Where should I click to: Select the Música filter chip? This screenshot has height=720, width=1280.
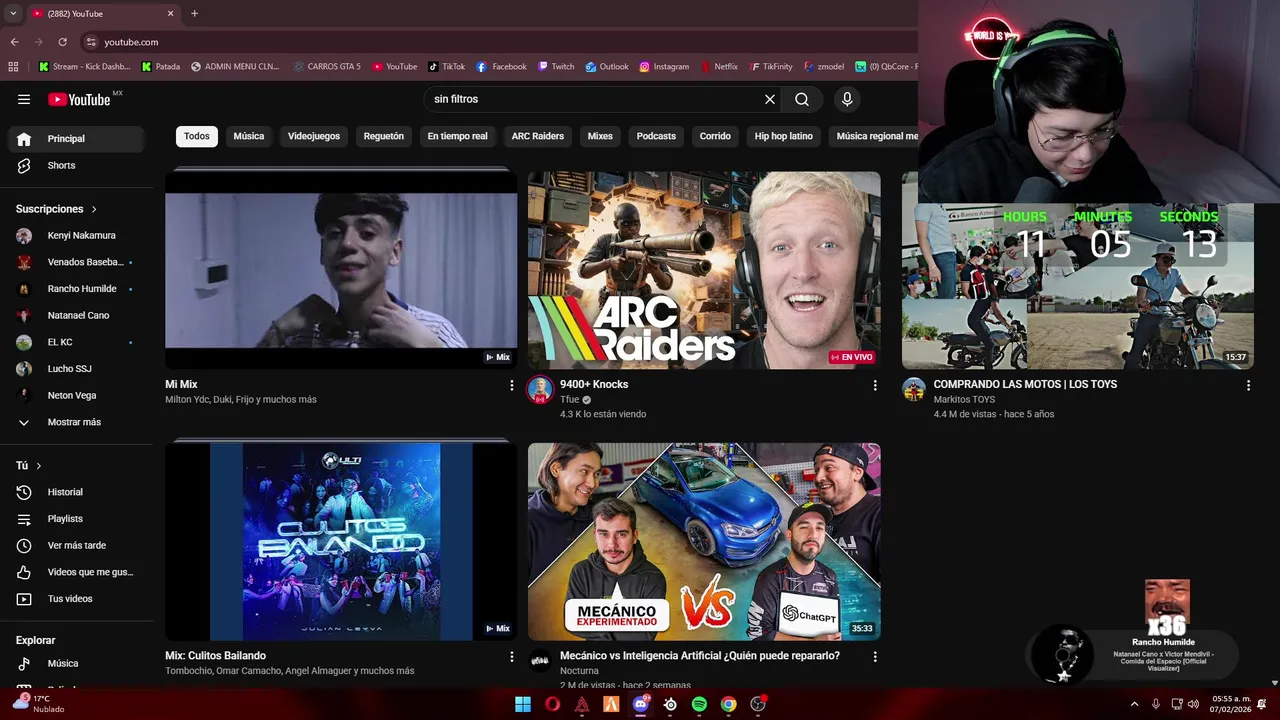pyautogui.click(x=249, y=136)
